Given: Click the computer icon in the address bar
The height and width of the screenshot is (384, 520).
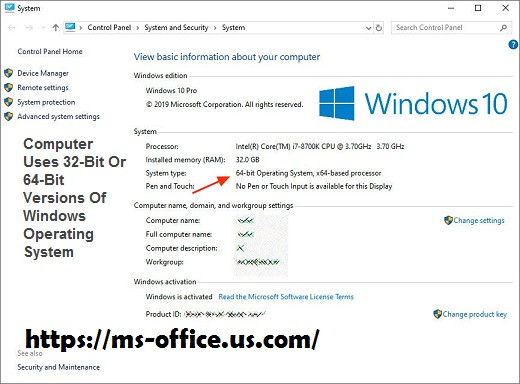Looking at the screenshot, I should tap(70, 27).
